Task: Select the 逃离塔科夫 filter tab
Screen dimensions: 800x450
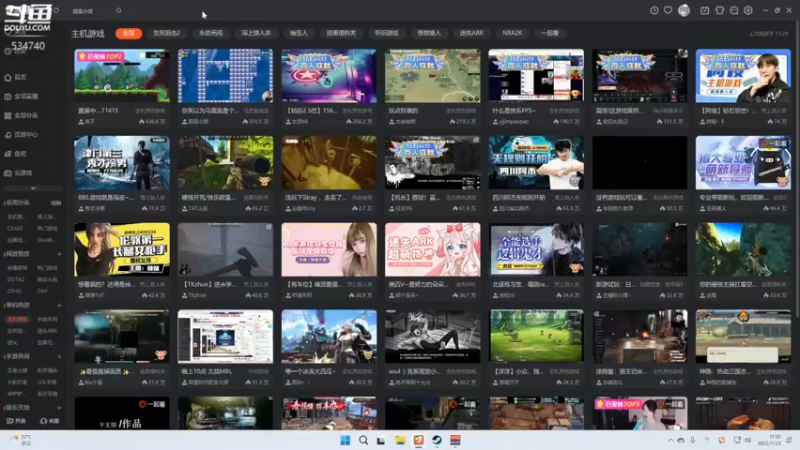Action: (341, 33)
